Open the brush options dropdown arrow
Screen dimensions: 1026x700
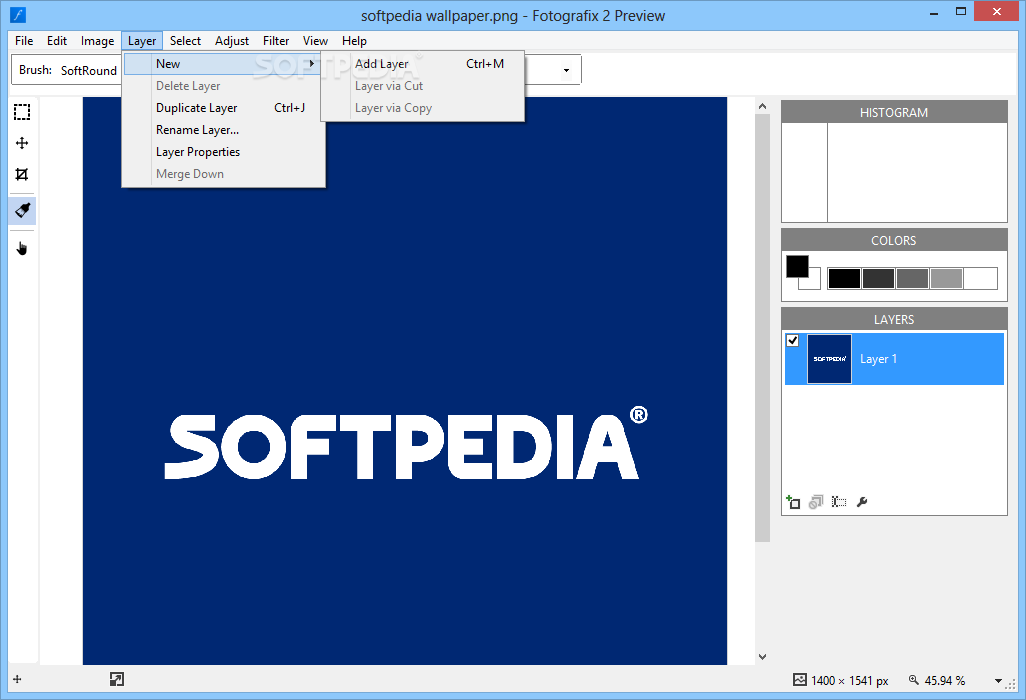(x=567, y=71)
